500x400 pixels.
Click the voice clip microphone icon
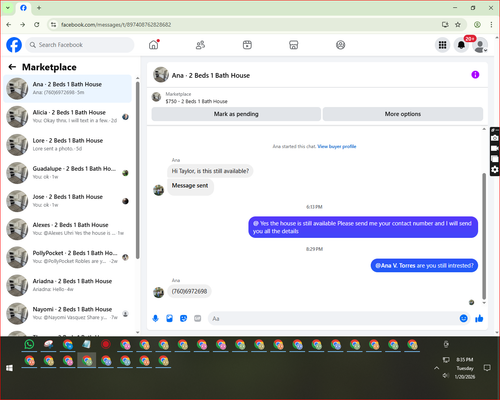point(155,318)
